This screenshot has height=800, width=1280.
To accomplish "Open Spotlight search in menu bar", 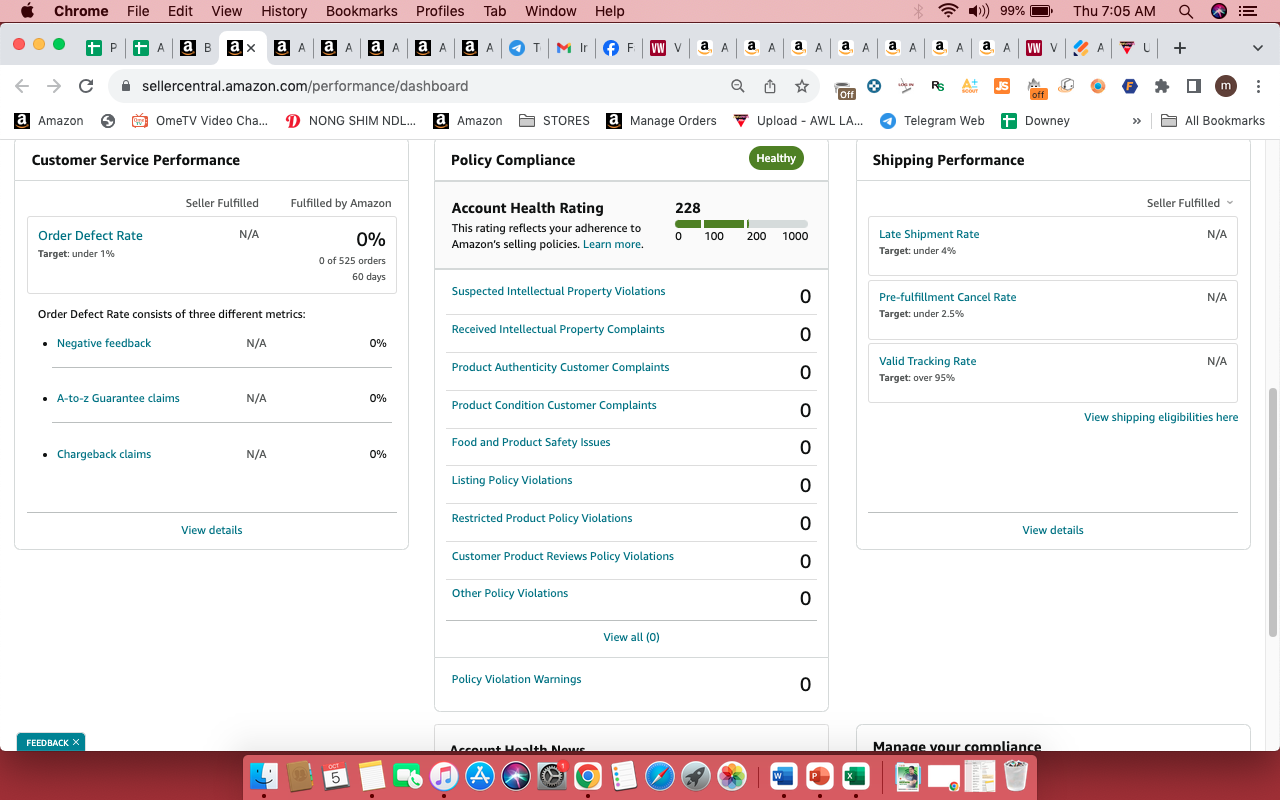I will coord(1186,11).
